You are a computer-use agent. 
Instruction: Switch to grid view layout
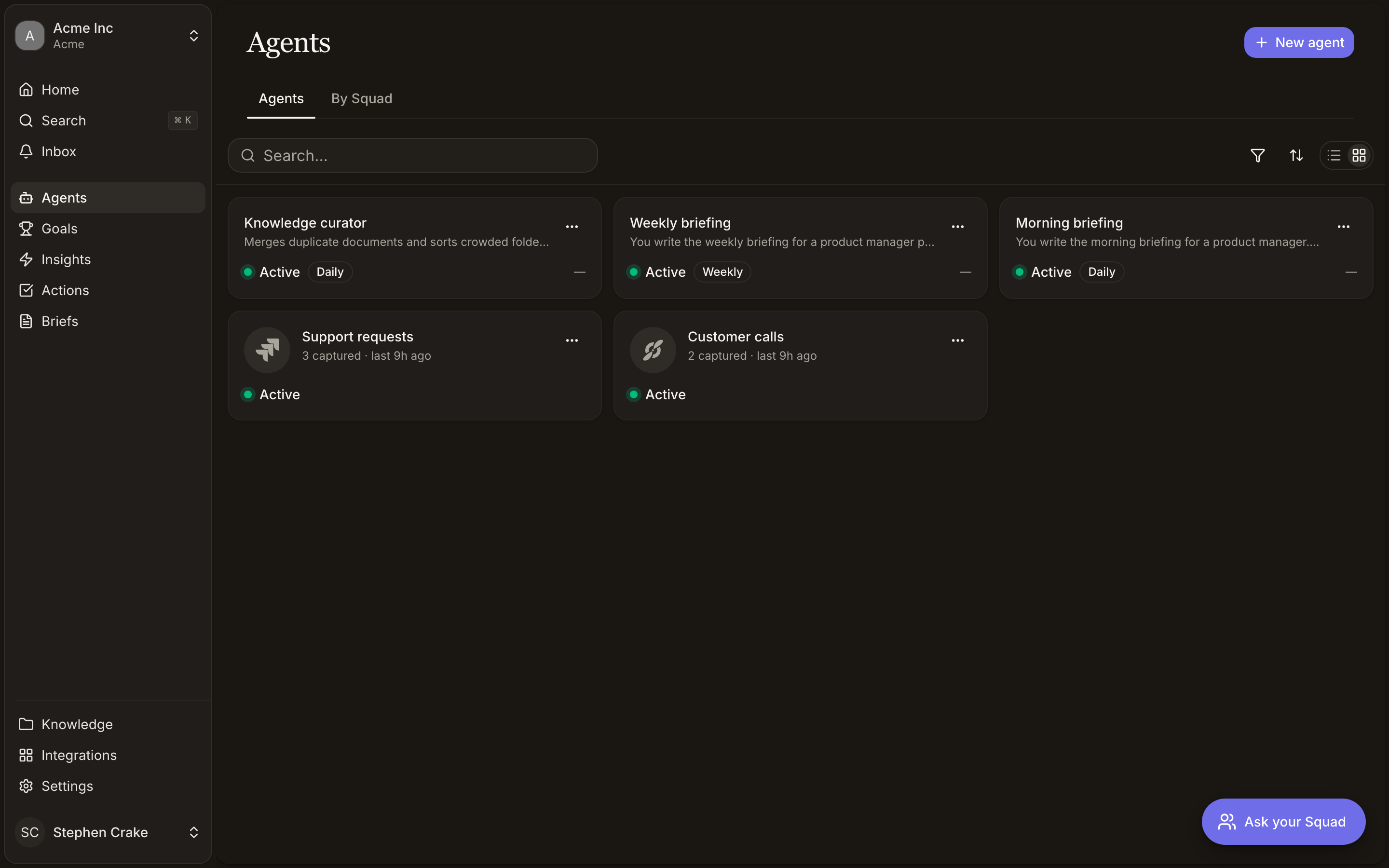click(x=1359, y=156)
